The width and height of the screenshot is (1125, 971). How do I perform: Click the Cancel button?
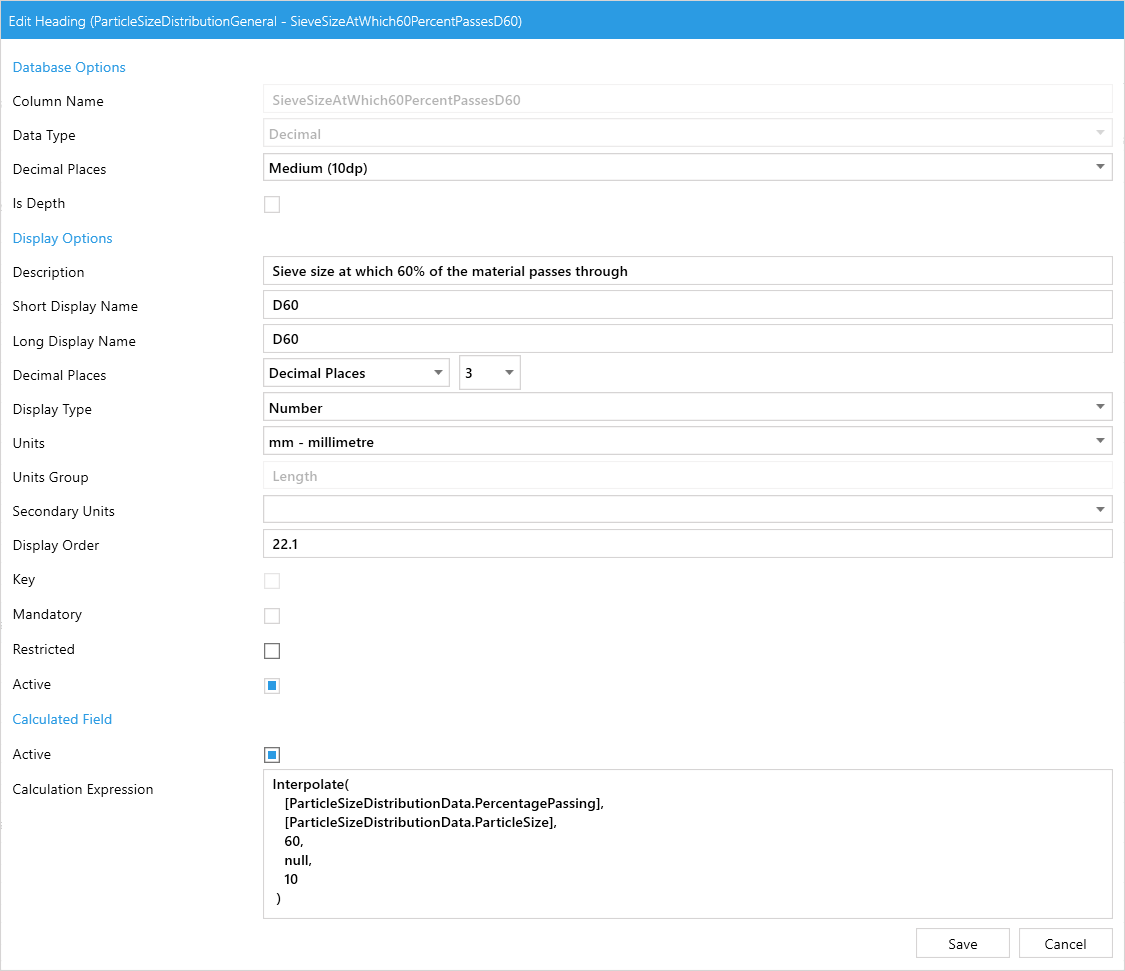(x=1065, y=944)
